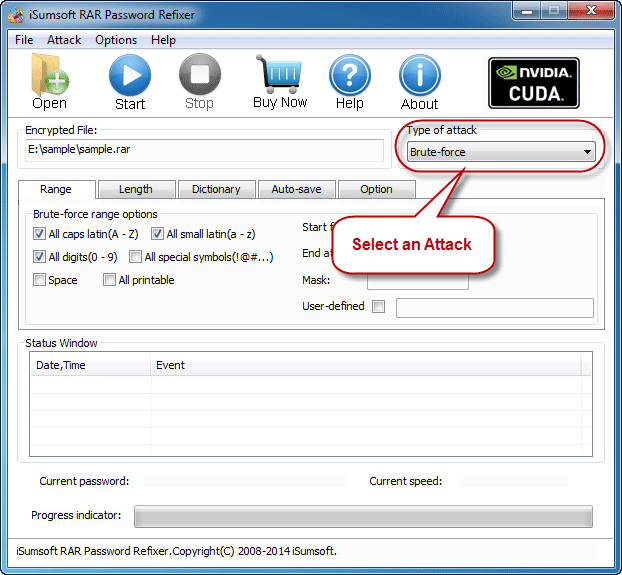622x575 pixels.
Task: Toggle All caps latin(A - Z) checkbox
Action: [39, 234]
